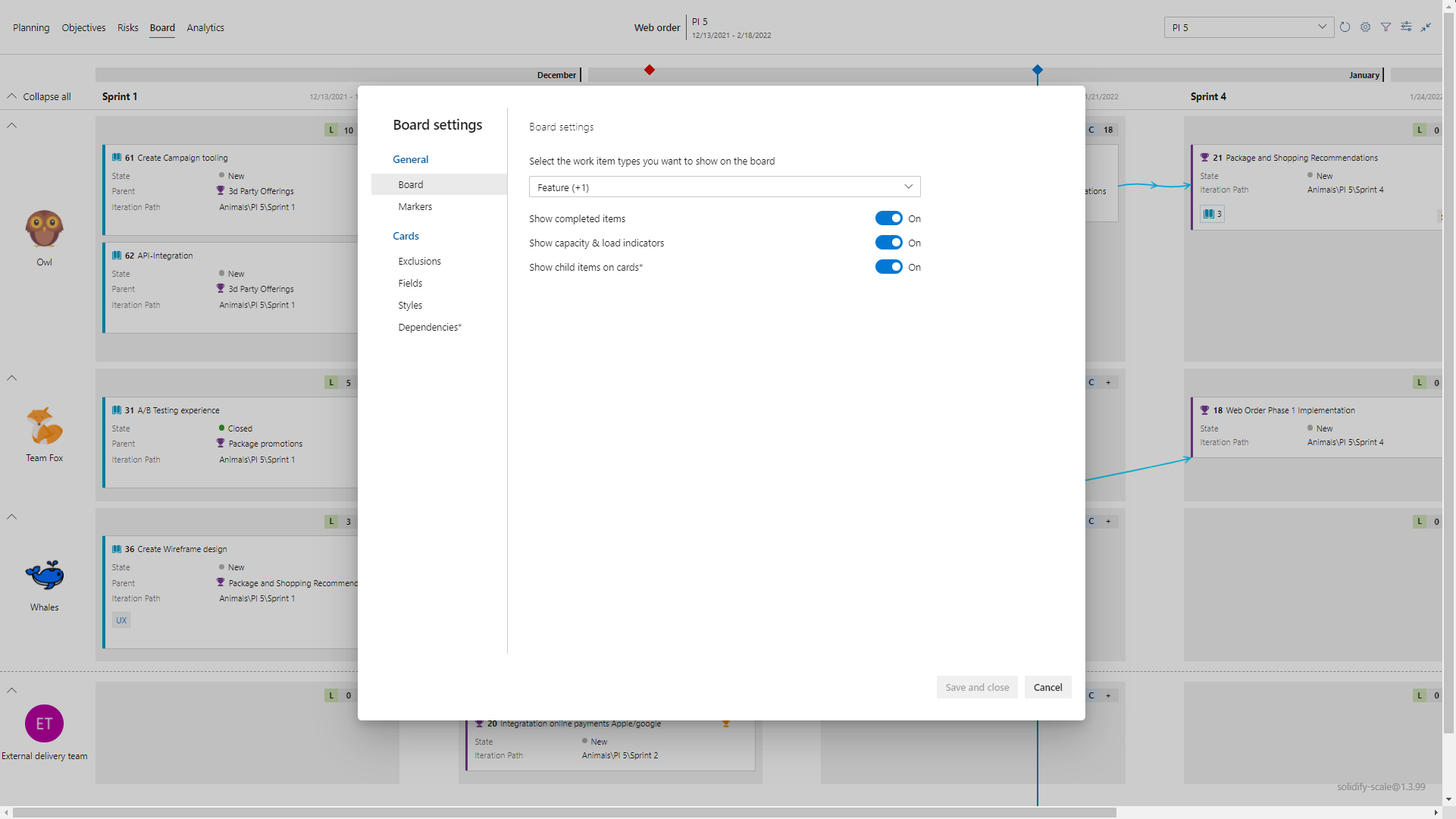
Task: Click the refresh board icon
Action: 1345,27
